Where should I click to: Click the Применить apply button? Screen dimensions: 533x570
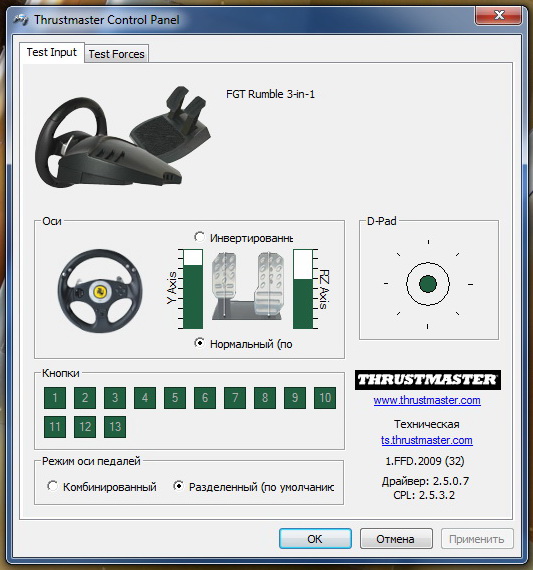(x=477, y=539)
